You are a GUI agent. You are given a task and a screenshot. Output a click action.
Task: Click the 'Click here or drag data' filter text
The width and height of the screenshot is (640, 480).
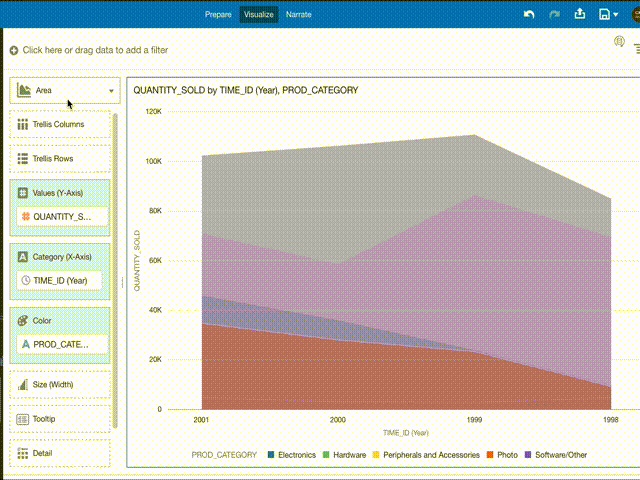[x=95, y=50]
